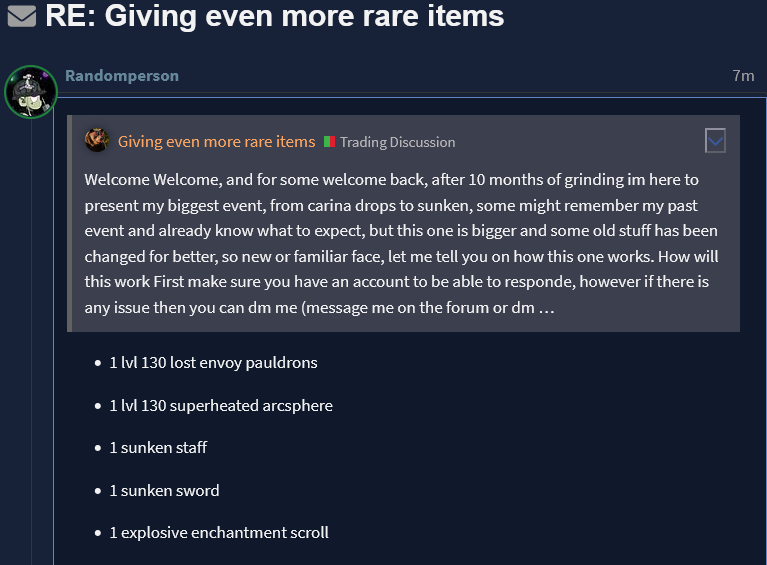Click the bullet beside 'lost envoy pauldrons'
767x565 pixels.
click(96, 363)
